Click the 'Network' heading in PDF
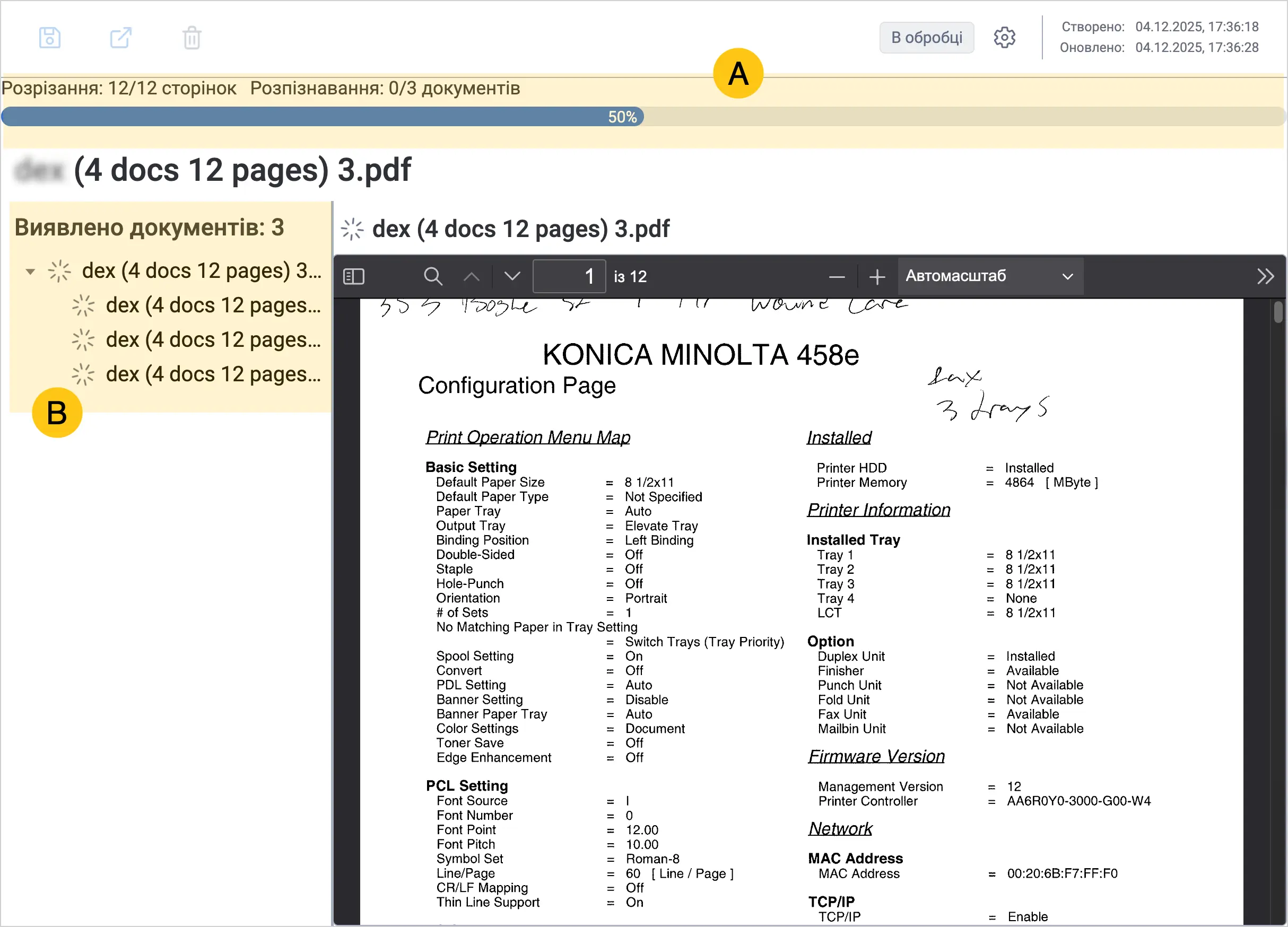1288x927 pixels. point(840,829)
